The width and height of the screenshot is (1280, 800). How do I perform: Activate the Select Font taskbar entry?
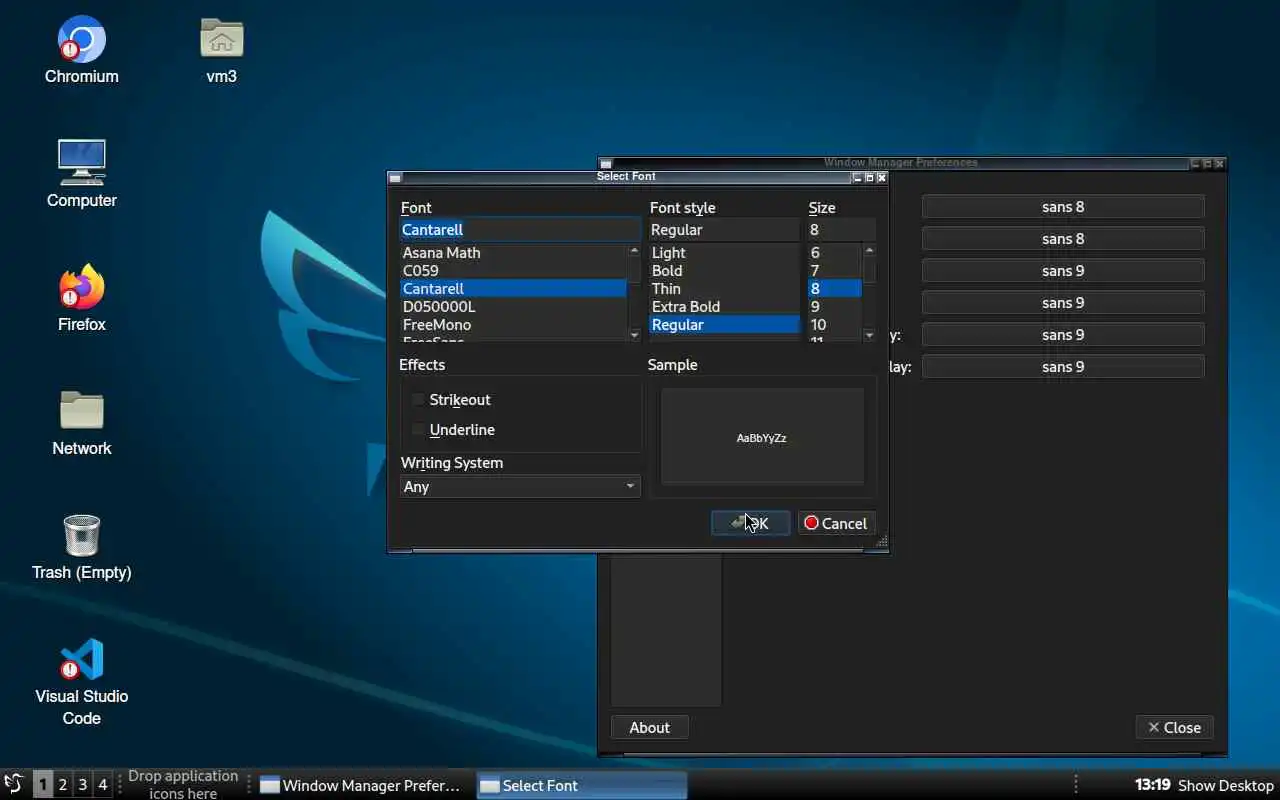(582, 785)
